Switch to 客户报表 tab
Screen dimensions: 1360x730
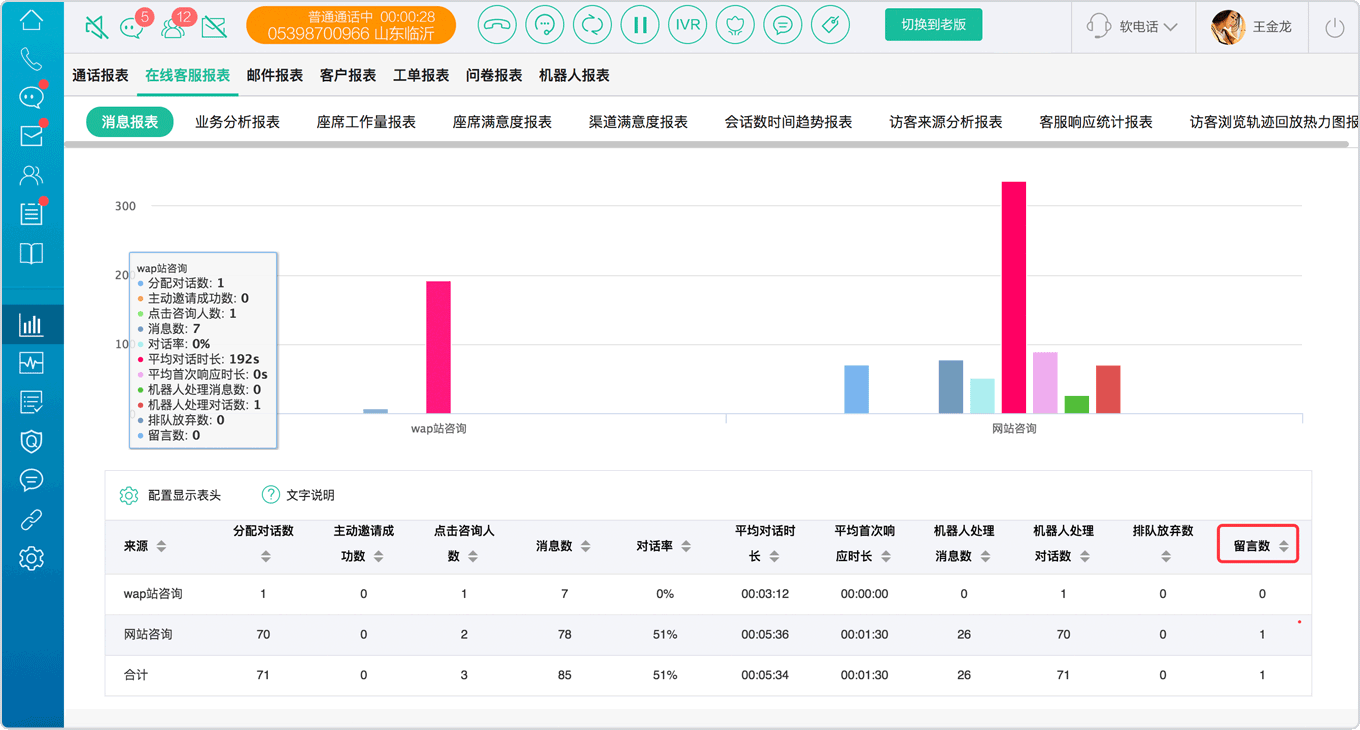pos(348,75)
